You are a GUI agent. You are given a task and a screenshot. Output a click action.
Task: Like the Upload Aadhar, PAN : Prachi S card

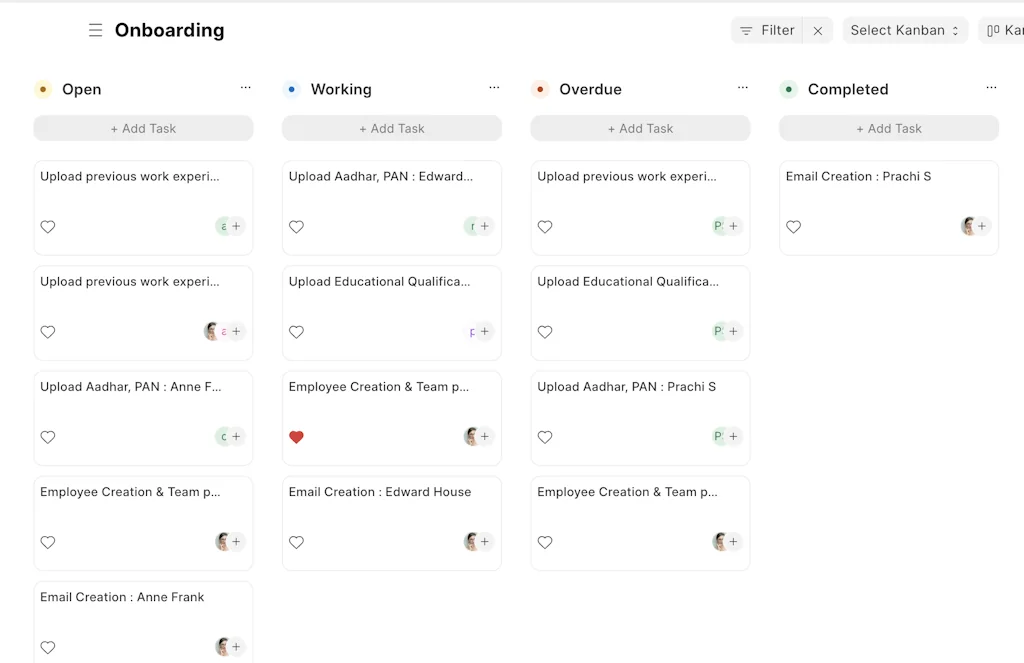(545, 437)
